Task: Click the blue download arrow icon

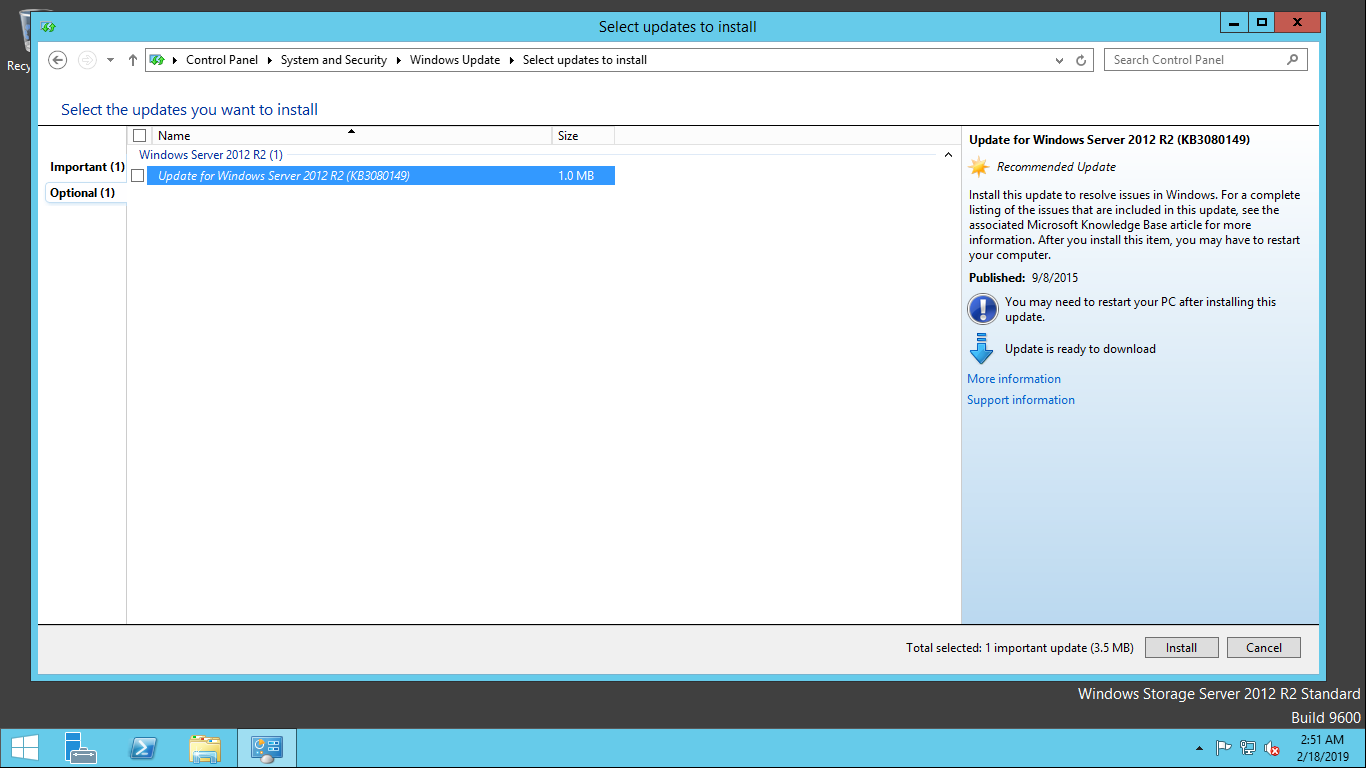Action: coord(981,349)
